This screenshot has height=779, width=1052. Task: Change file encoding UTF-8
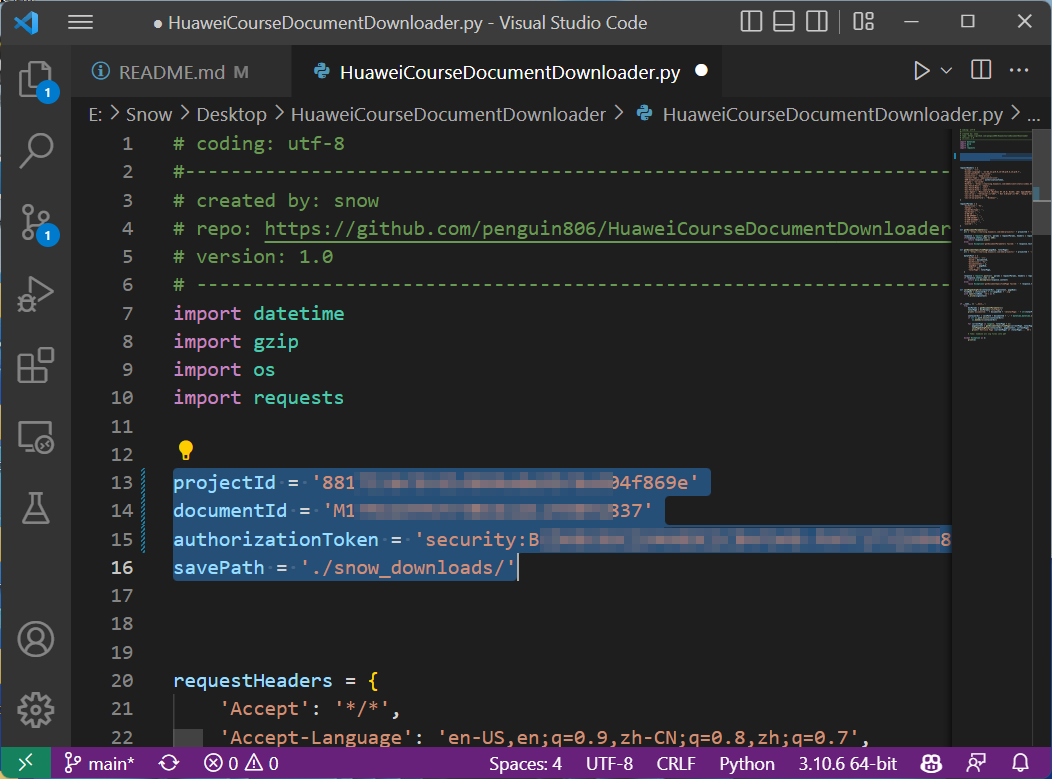(609, 764)
